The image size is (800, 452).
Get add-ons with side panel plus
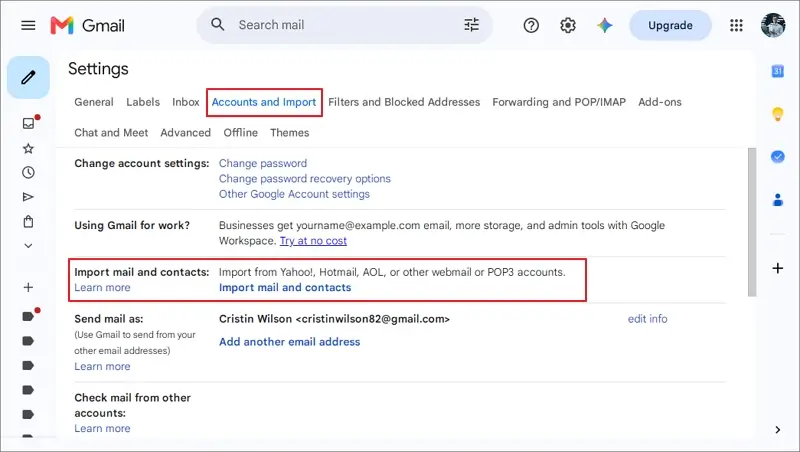[x=778, y=268]
